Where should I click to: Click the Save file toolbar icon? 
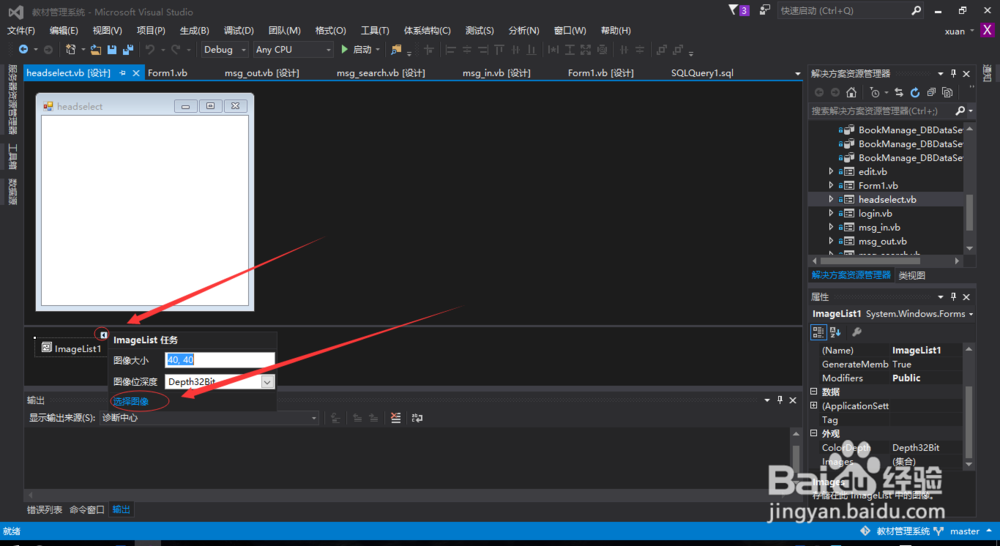112,49
